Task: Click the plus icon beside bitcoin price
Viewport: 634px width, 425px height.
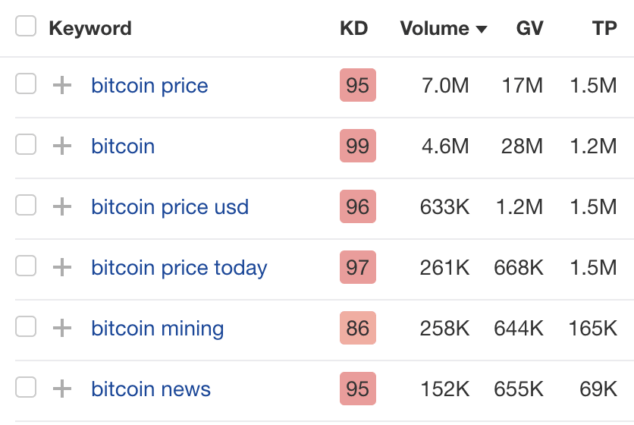Action: [x=62, y=86]
